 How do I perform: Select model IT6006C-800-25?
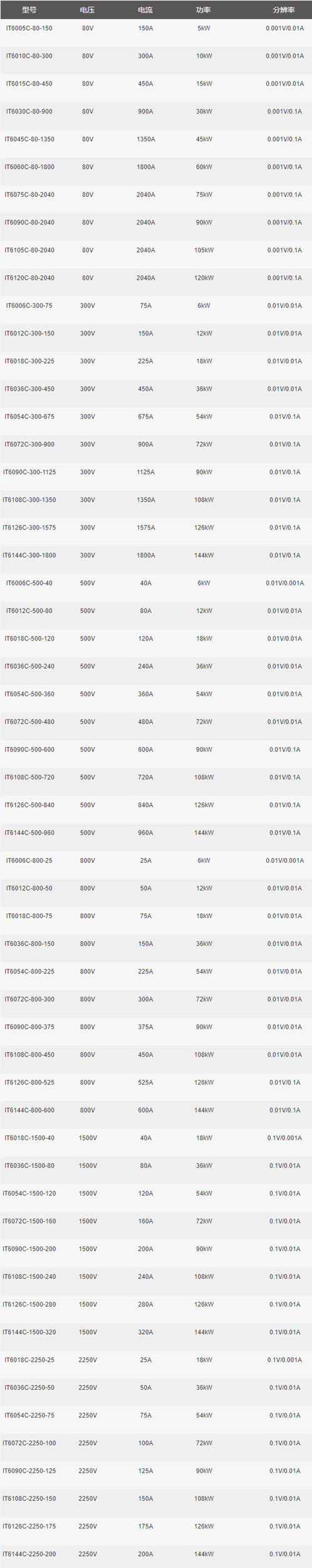pos(29,861)
